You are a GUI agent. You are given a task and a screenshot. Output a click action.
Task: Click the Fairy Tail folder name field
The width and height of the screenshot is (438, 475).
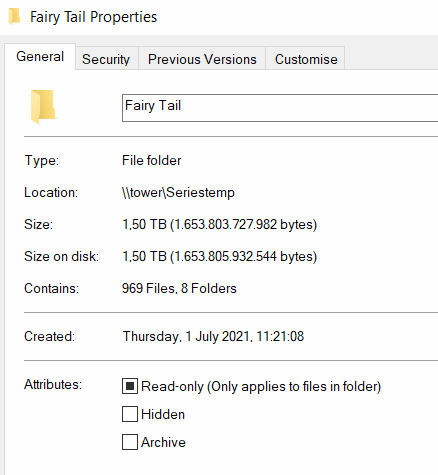(x=280, y=108)
